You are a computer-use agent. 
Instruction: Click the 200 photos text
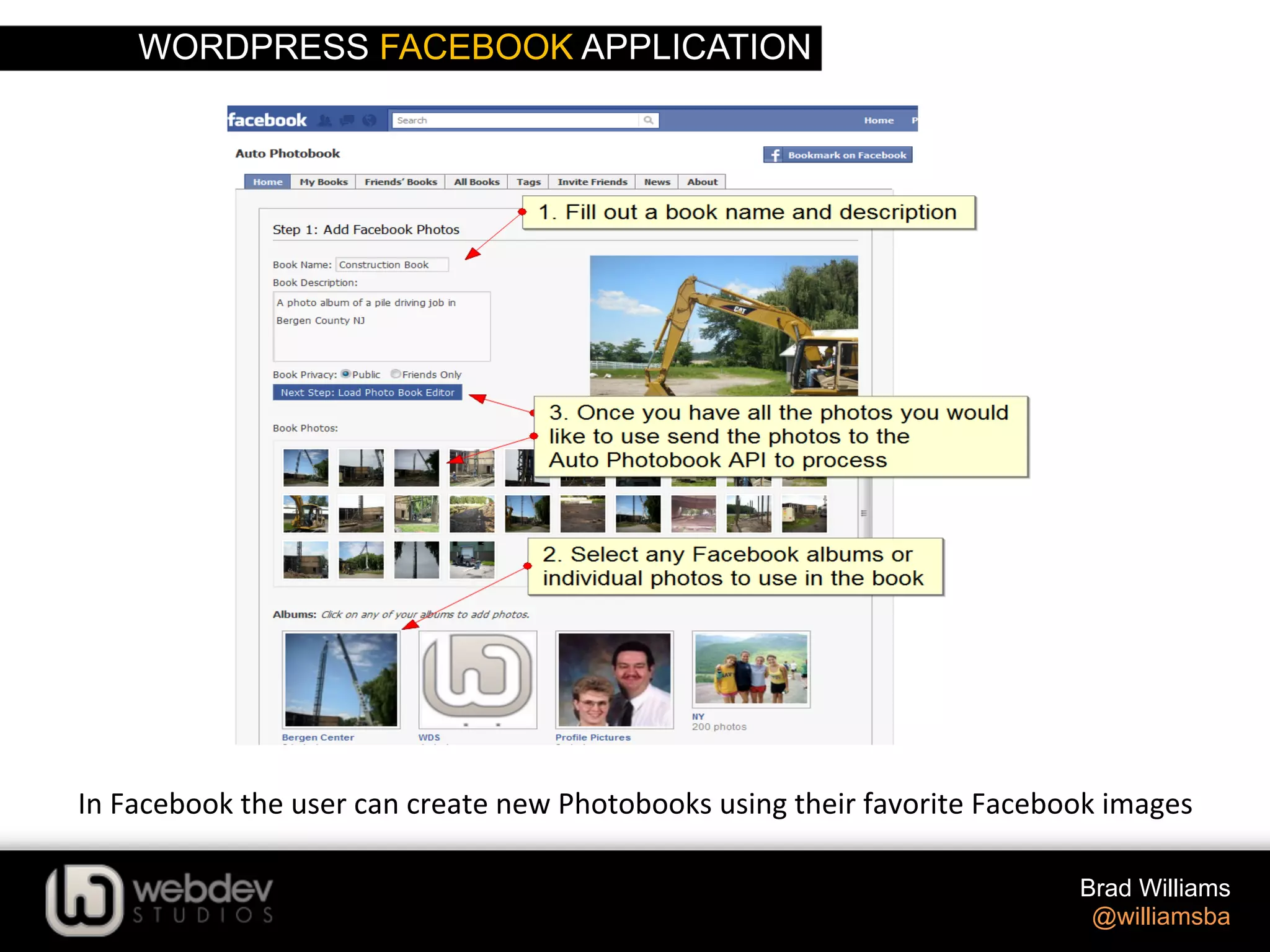[x=719, y=726]
